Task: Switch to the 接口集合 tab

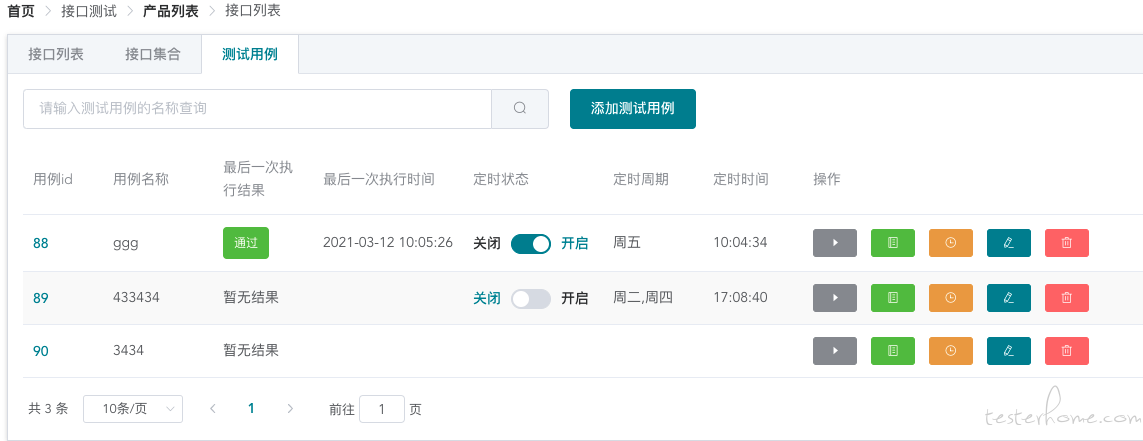Action: pos(152,54)
